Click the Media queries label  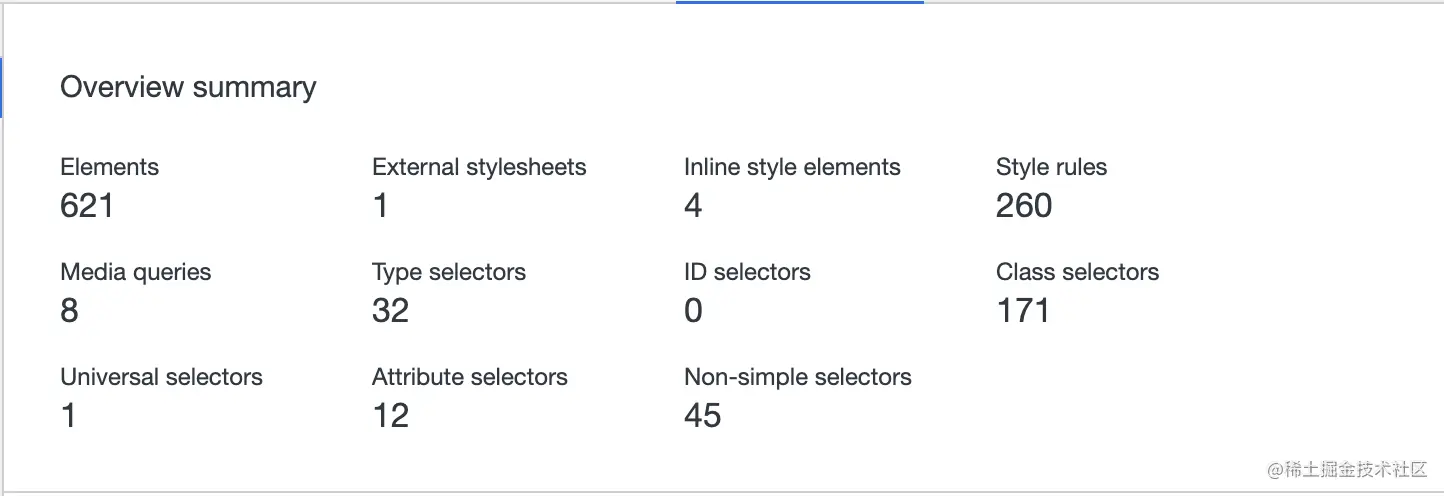(136, 272)
